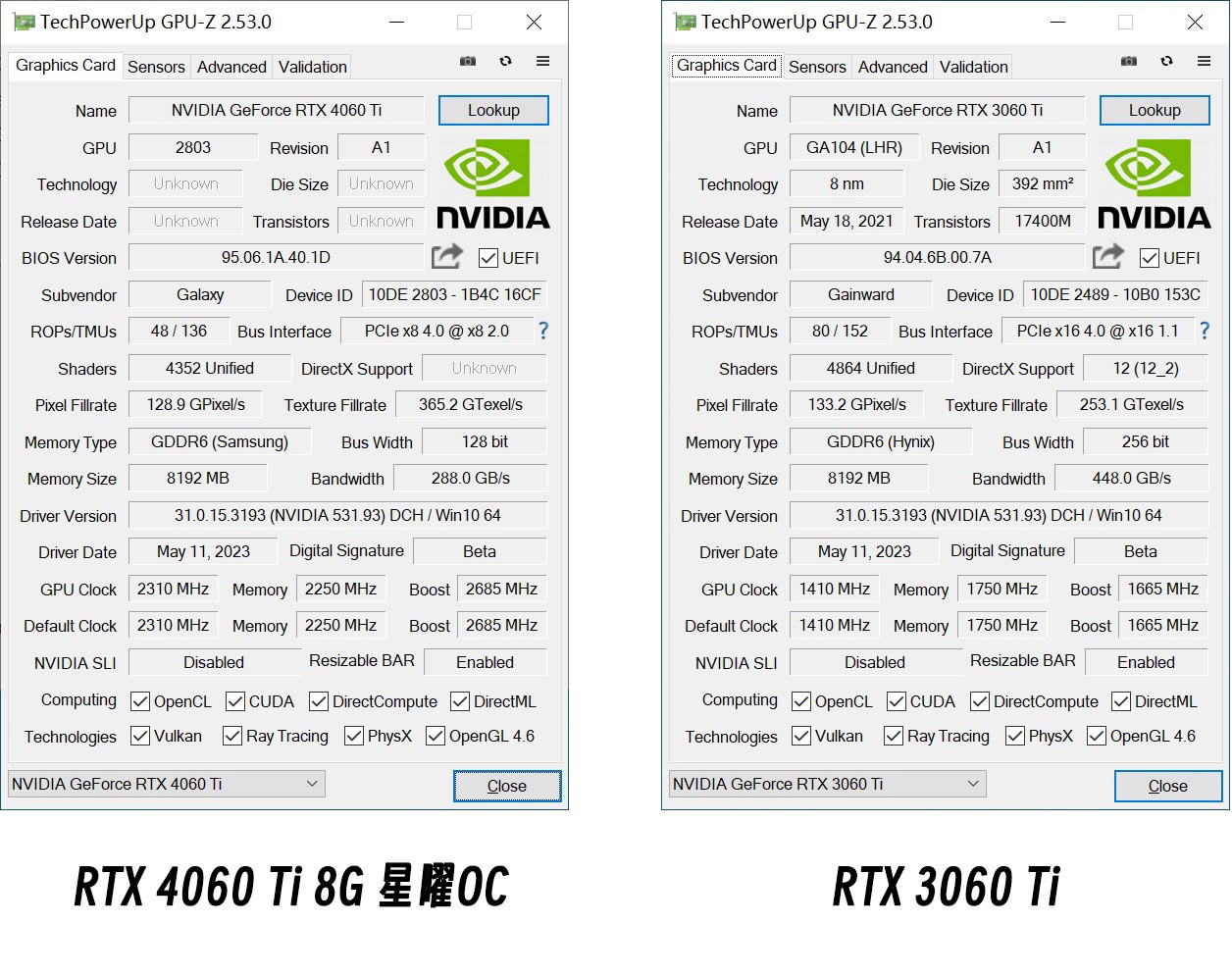Viewport: 1232px width, 977px height.
Task: Click Lookup for the RTX 4060 Ti
Action: tap(493, 110)
